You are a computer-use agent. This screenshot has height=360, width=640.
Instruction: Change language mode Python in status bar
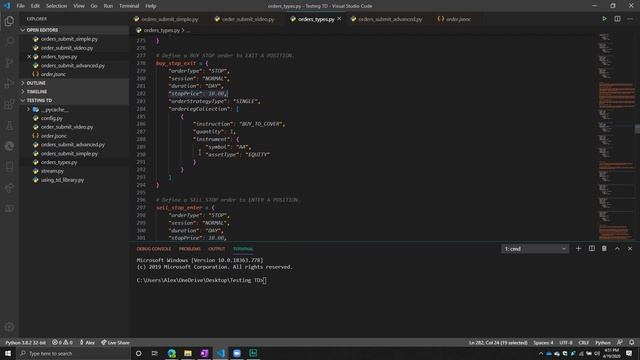603,342
